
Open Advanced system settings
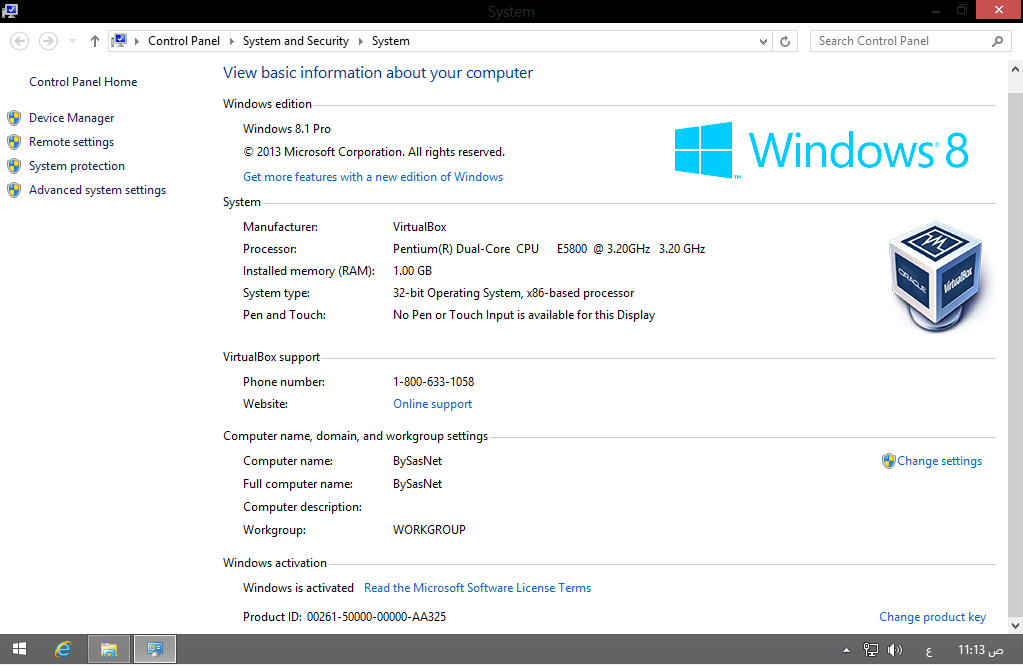(97, 190)
